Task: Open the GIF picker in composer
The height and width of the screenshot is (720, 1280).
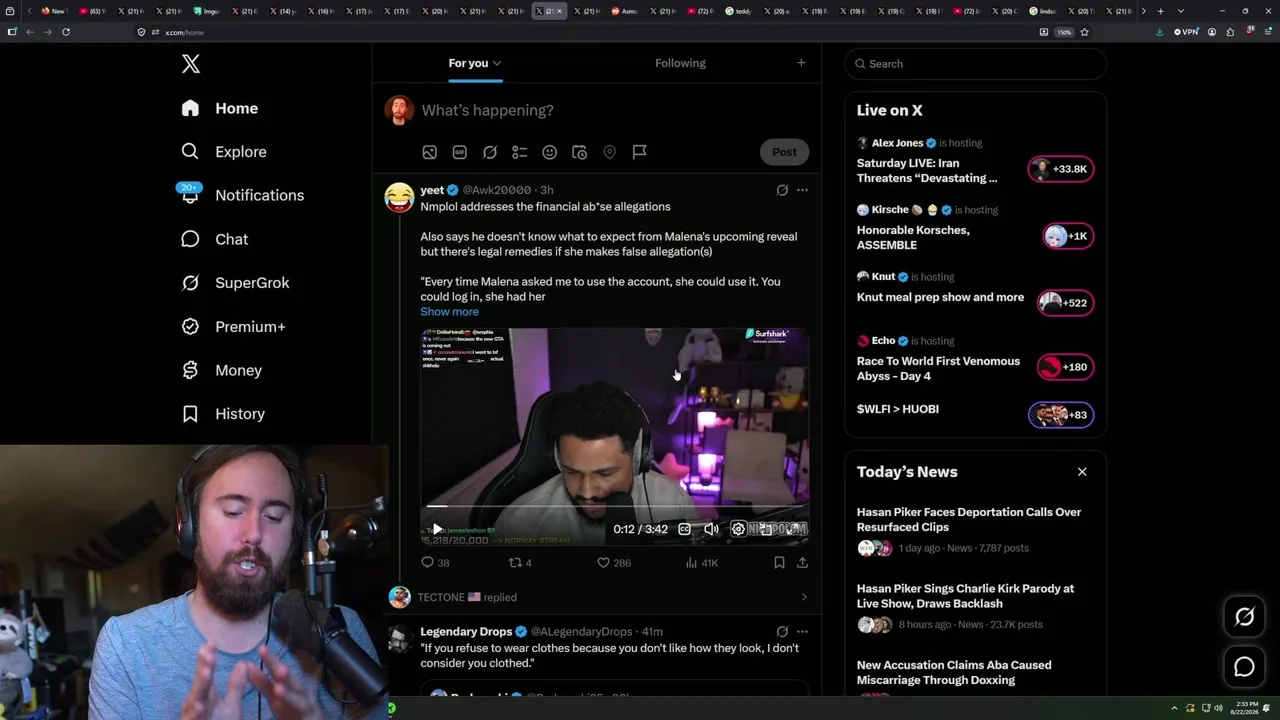Action: pyautogui.click(x=459, y=152)
